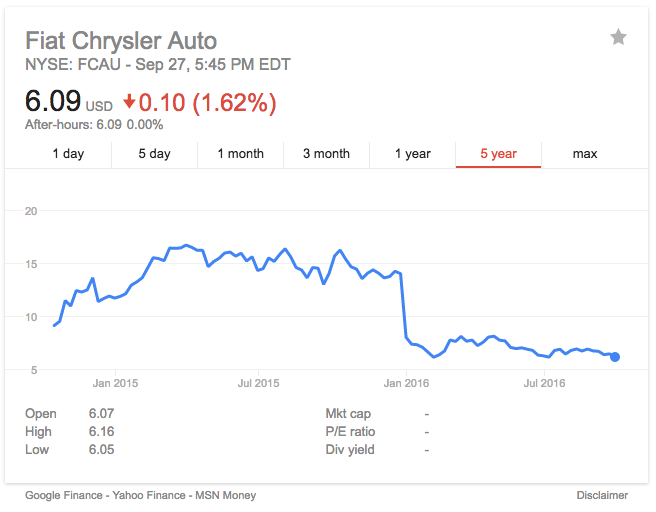Open the Disclaimer link

(x=602, y=495)
